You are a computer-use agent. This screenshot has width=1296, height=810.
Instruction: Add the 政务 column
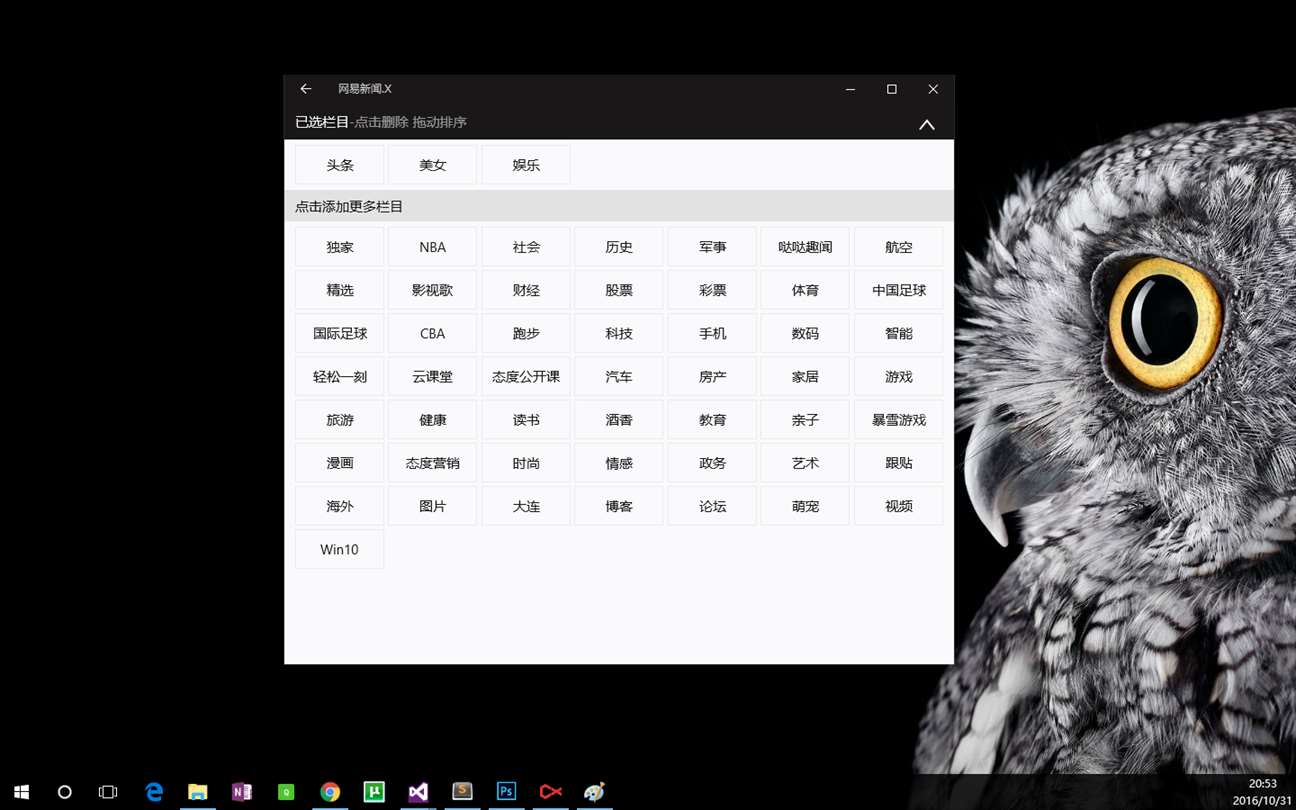712,463
